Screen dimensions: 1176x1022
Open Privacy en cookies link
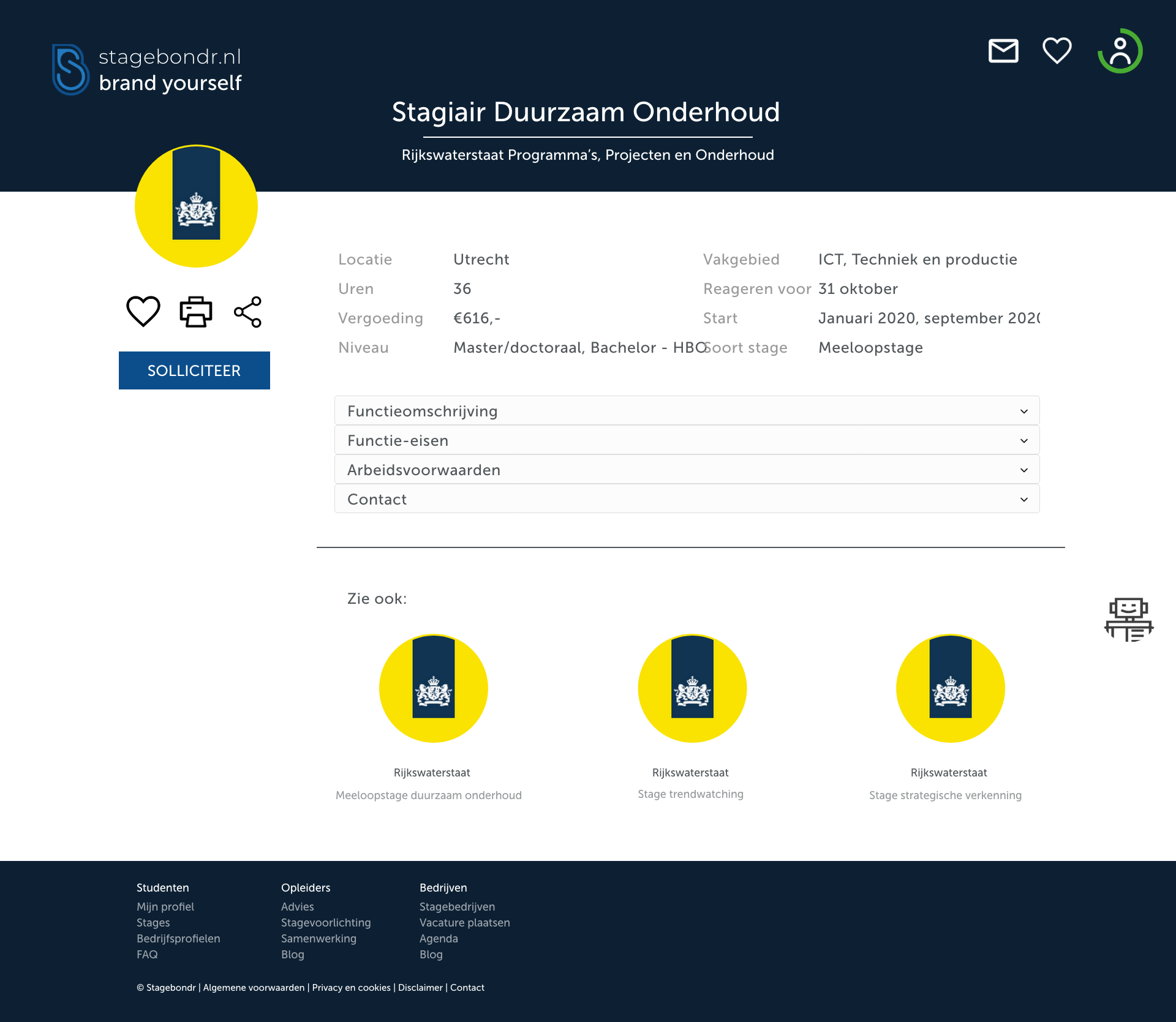tap(352, 987)
